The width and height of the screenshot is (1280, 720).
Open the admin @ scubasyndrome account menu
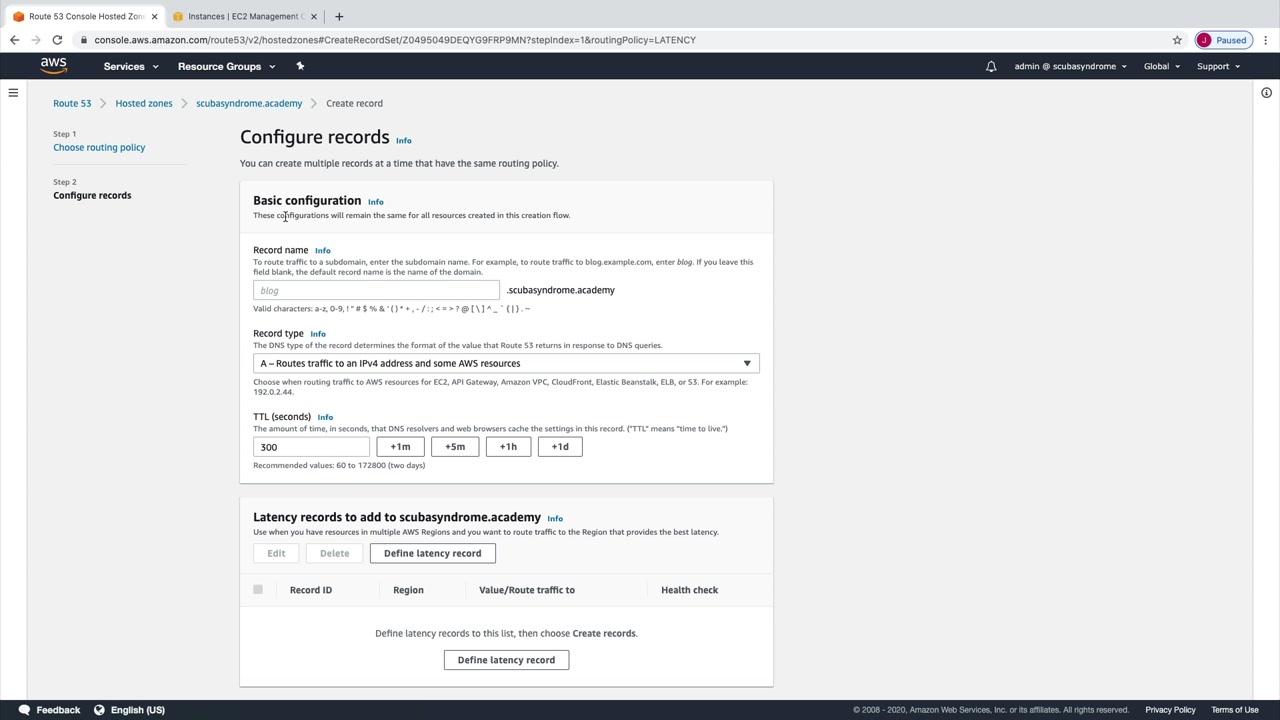coord(1070,66)
